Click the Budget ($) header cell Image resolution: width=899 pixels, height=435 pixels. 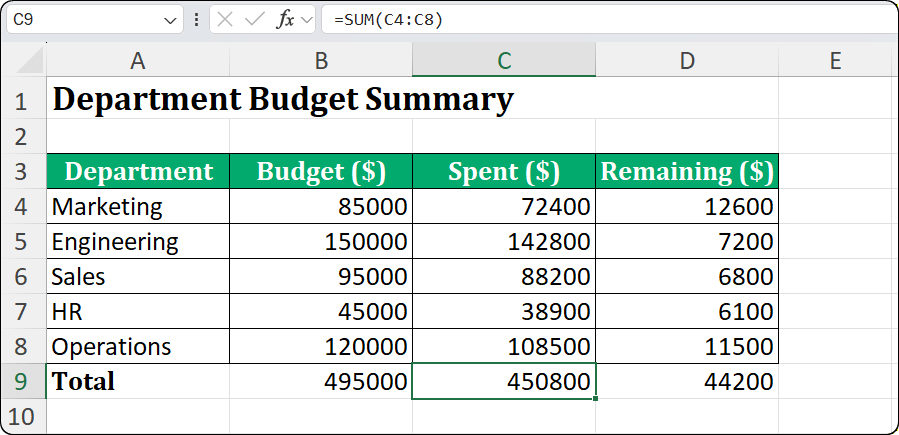click(x=321, y=171)
